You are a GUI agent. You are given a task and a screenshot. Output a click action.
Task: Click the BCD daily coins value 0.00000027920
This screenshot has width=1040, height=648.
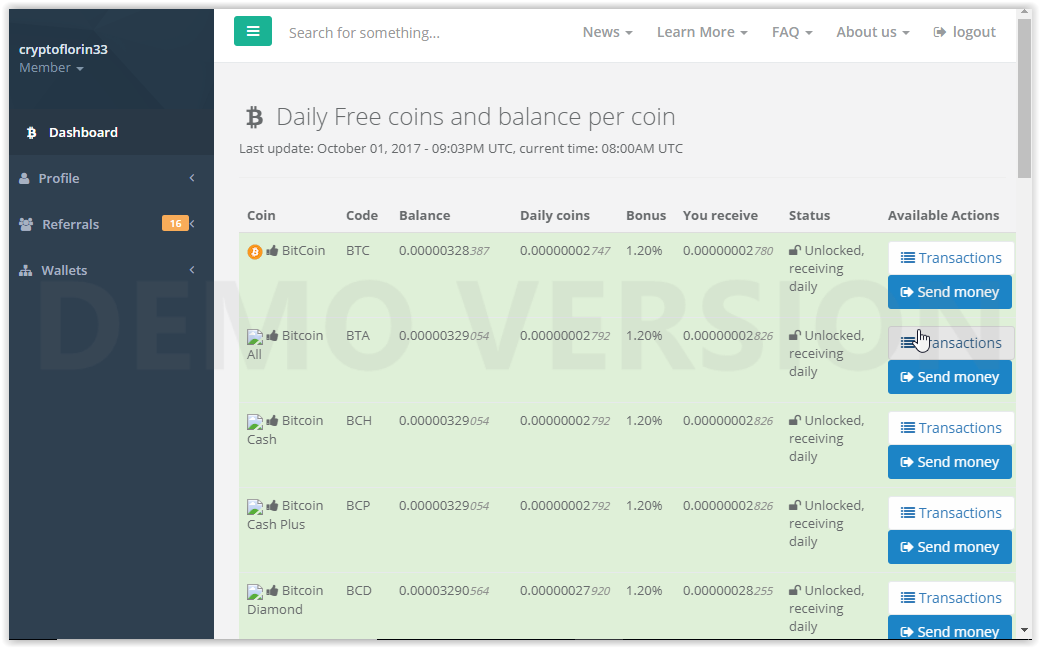[x=565, y=590]
